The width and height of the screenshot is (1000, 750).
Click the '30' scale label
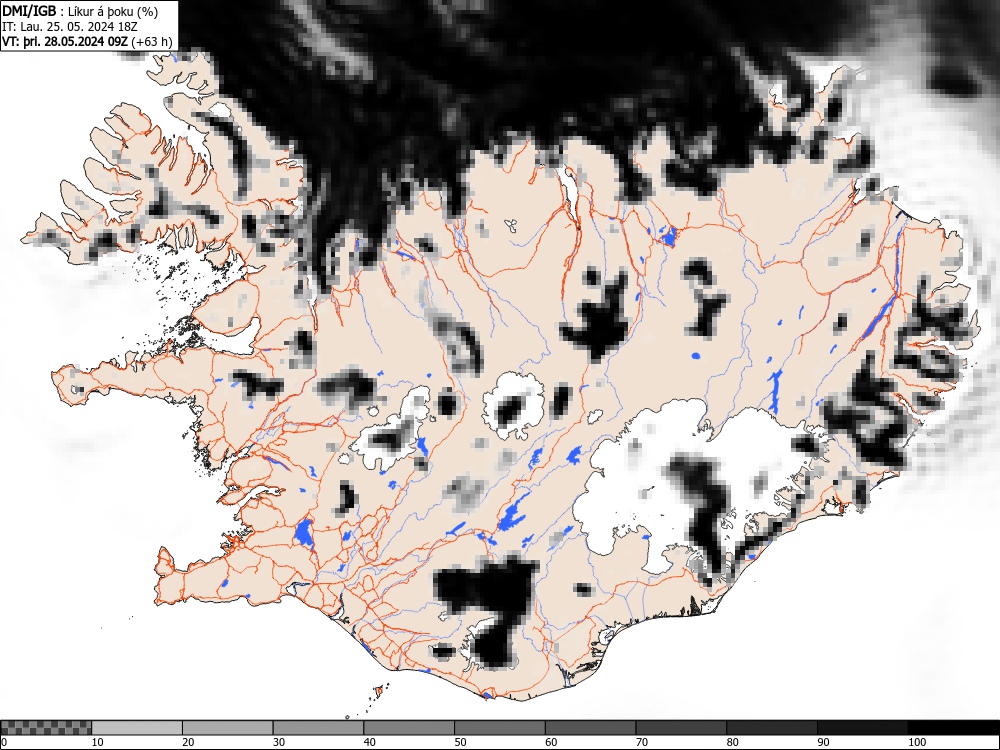click(279, 742)
